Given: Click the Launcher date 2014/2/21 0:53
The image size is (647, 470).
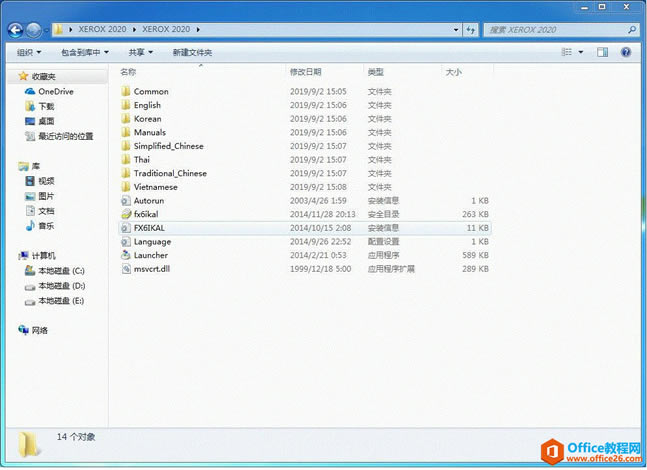Looking at the screenshot, I should 318,255.
